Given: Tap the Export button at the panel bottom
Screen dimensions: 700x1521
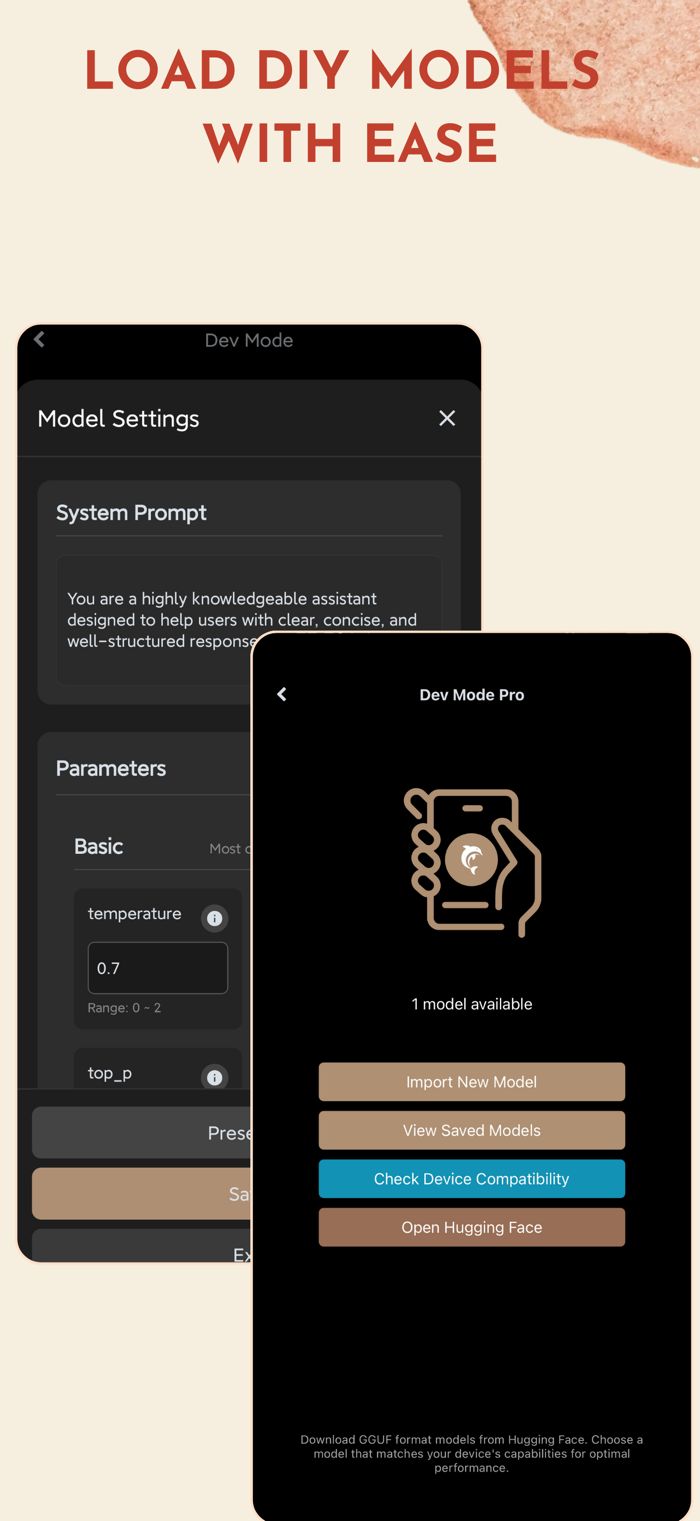Looking at the screenshot, I should pos(142,1246).
